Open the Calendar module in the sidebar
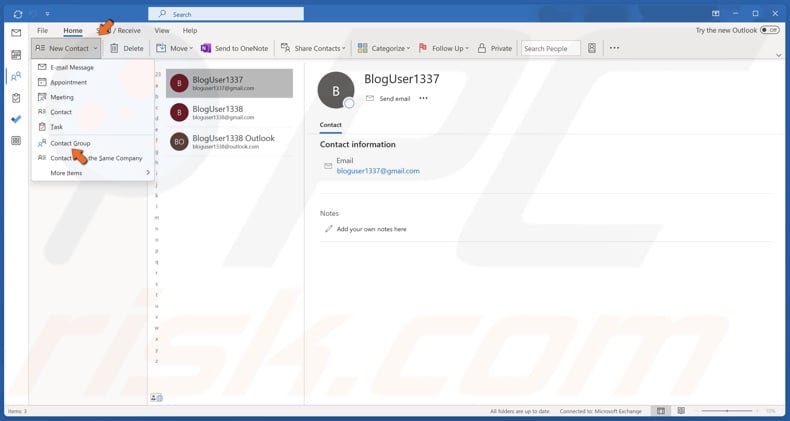790x421 pixels. coord(16,55)
